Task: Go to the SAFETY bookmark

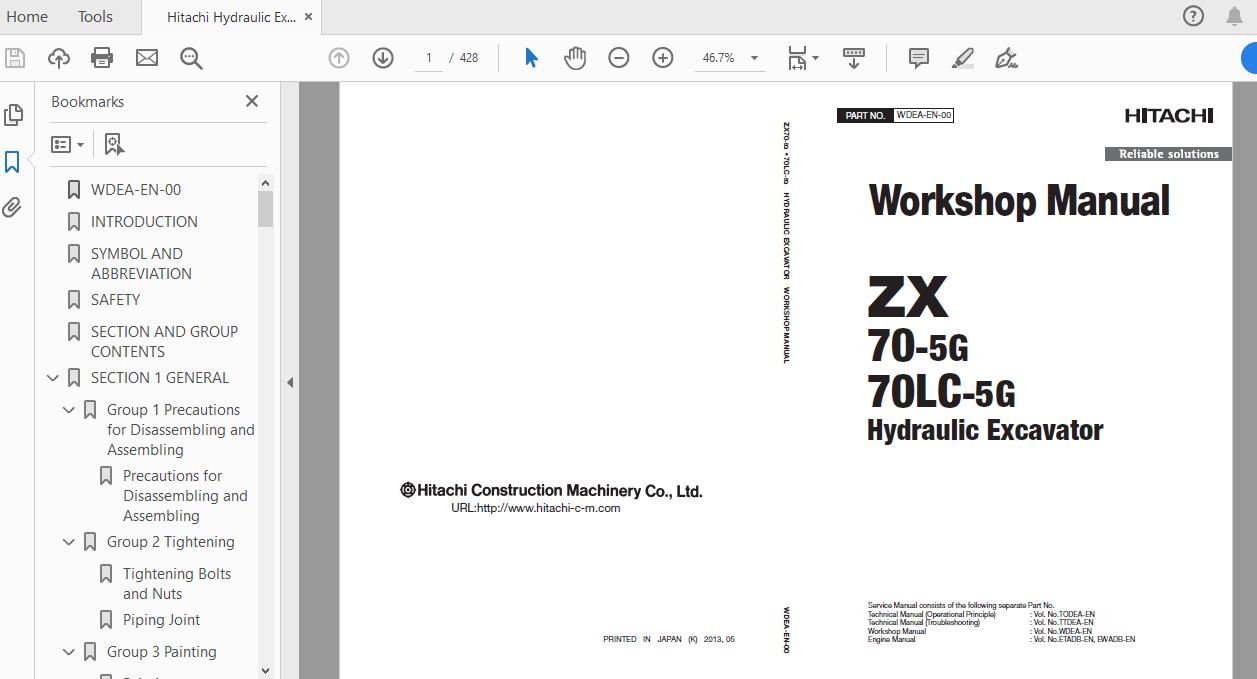Action: [115, 300]
